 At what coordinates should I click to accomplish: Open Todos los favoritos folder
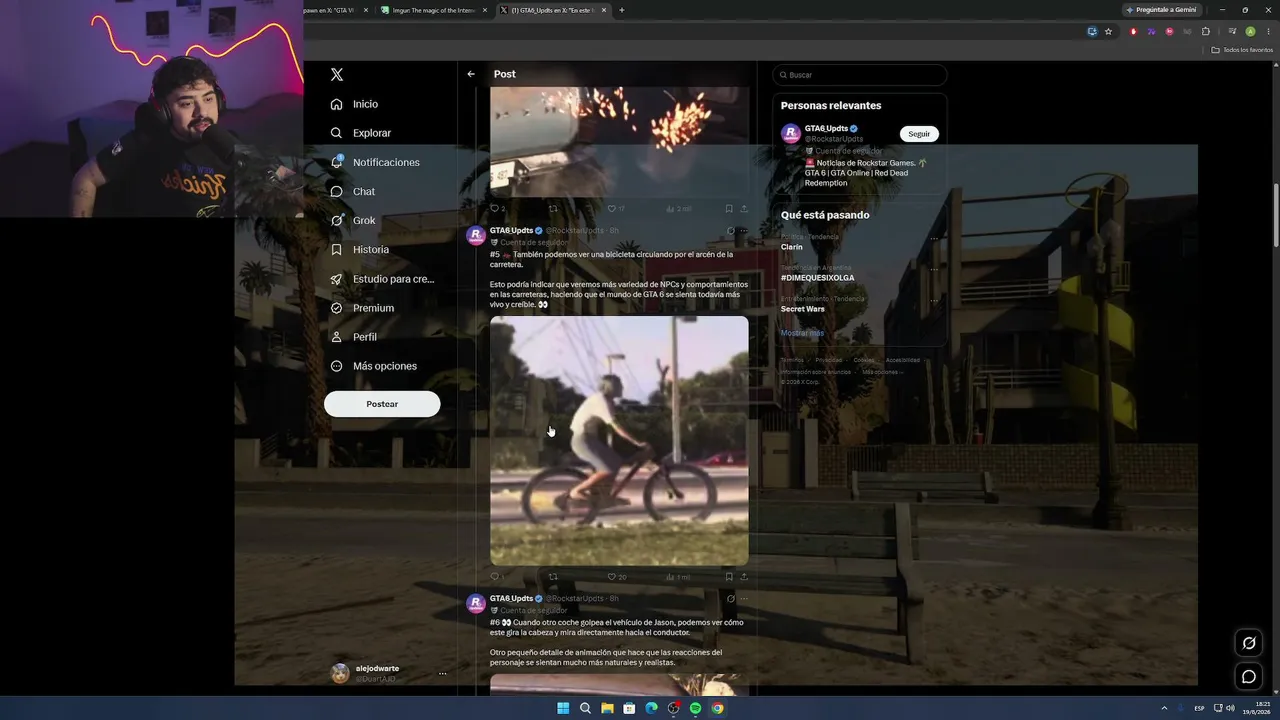pyautogui.click(x=1242, y=50)
